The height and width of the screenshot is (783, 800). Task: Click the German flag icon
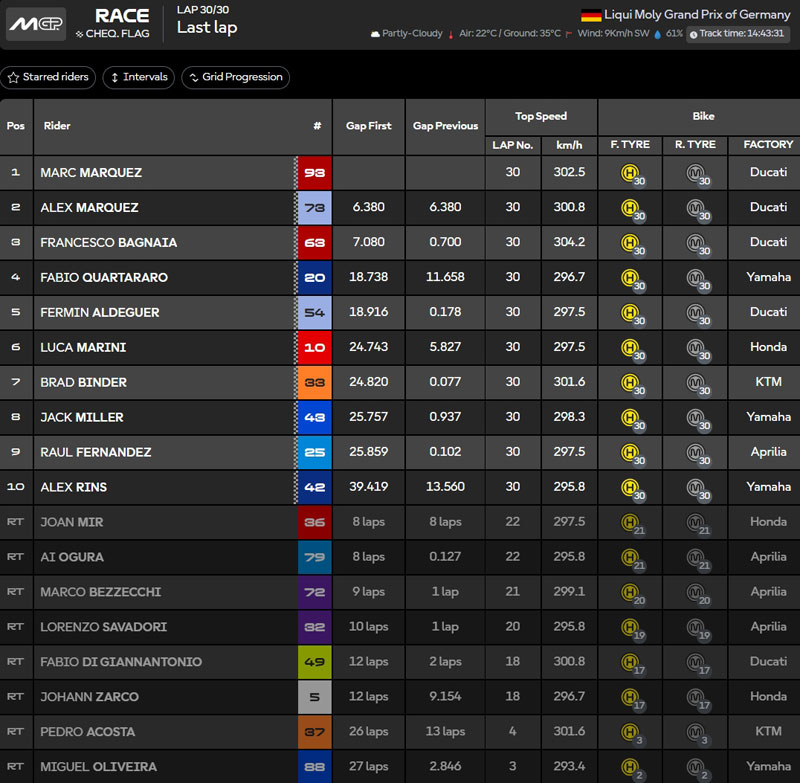[591, 15]
